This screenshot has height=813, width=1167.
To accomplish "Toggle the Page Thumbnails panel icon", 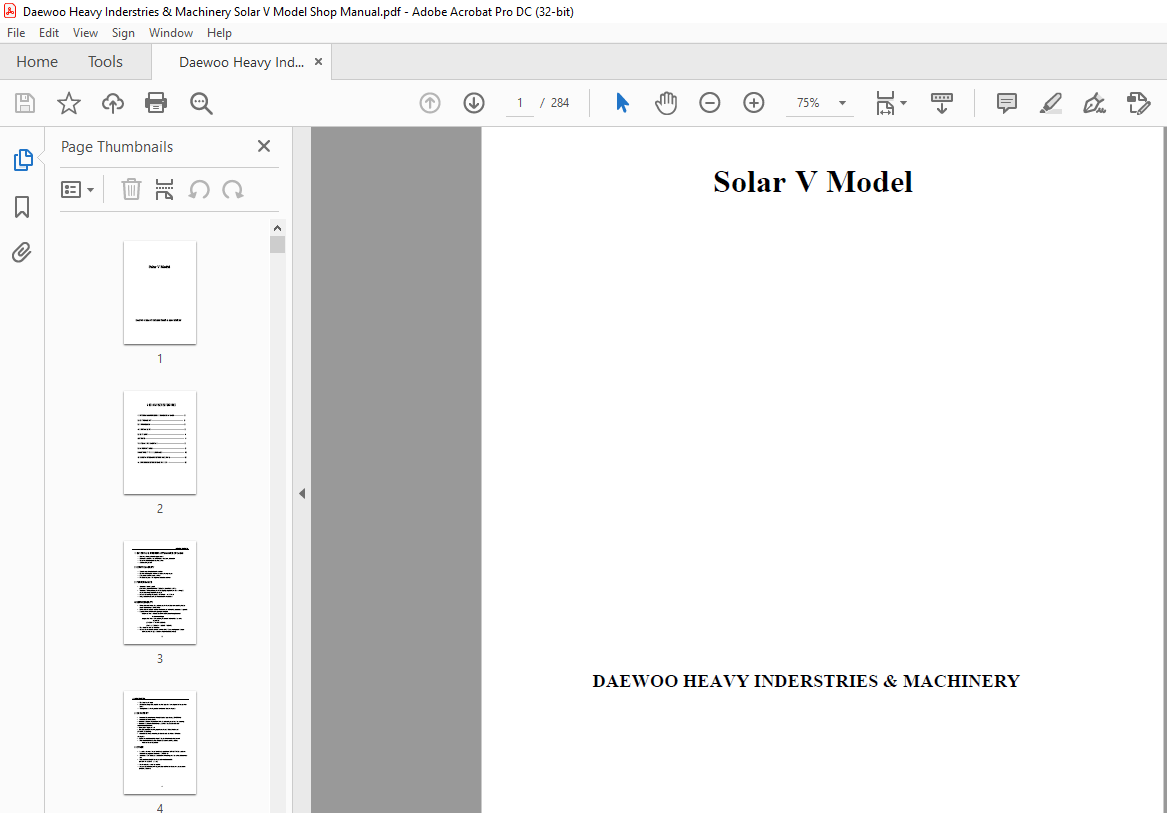I will click(x=22, y=160).
